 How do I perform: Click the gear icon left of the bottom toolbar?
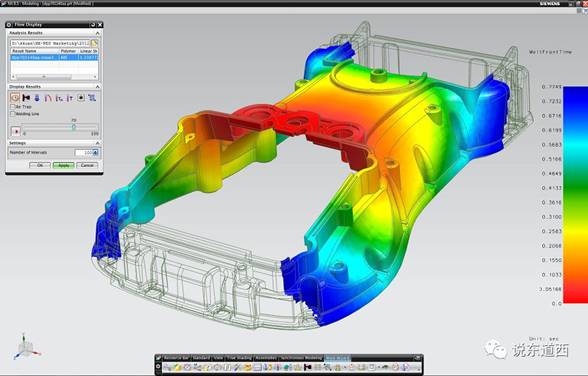(158, 367)
